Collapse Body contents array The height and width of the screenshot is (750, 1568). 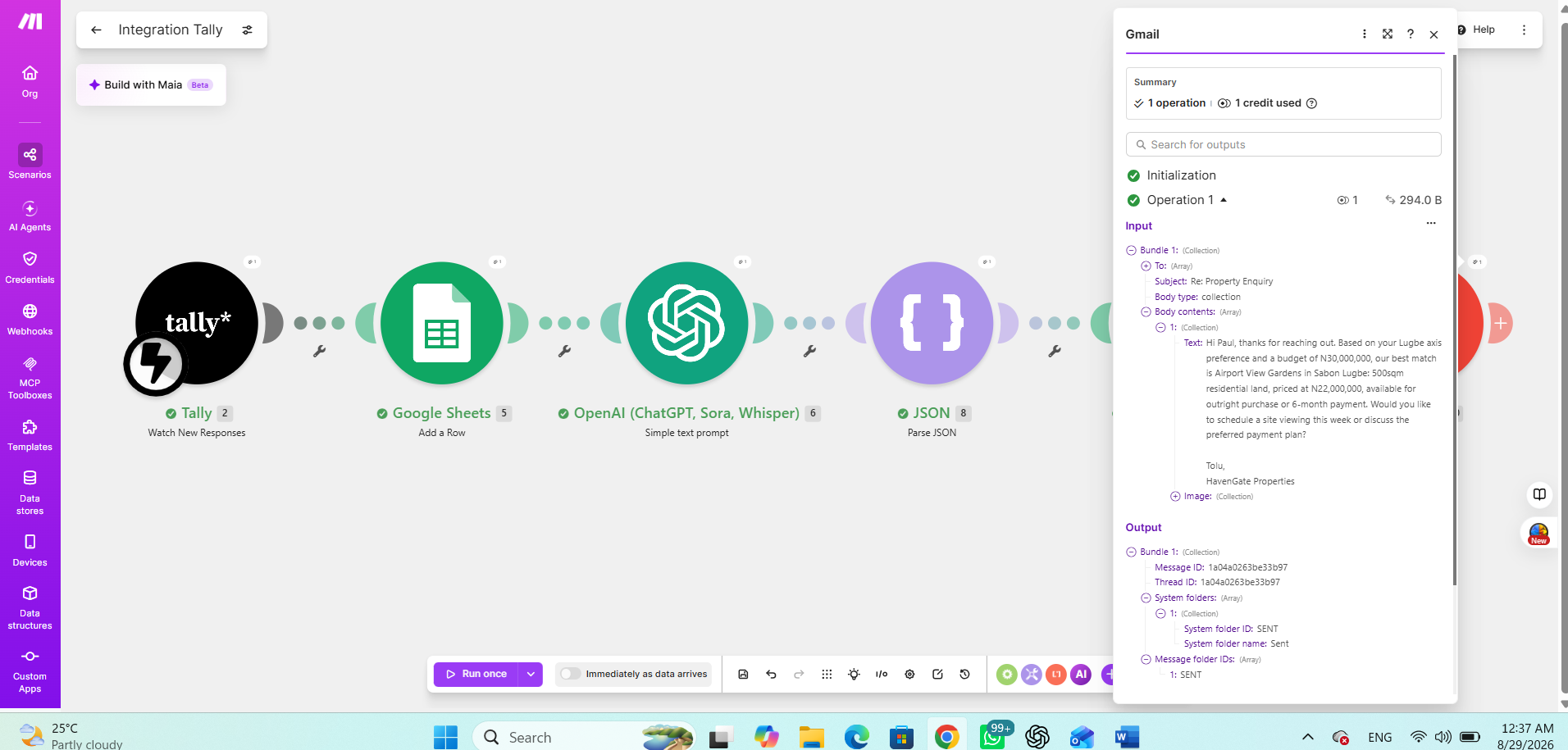pos(1146,311)
